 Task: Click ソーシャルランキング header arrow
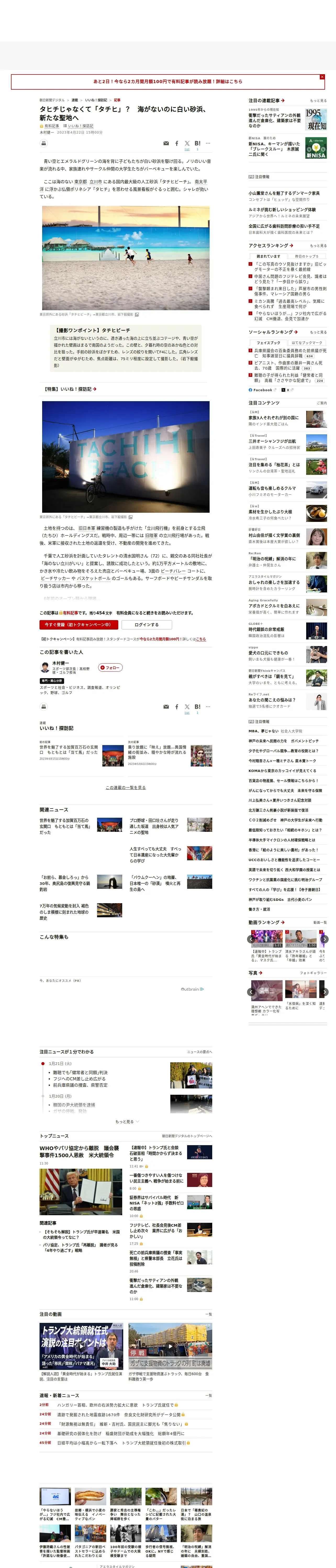tap(296, 332)
